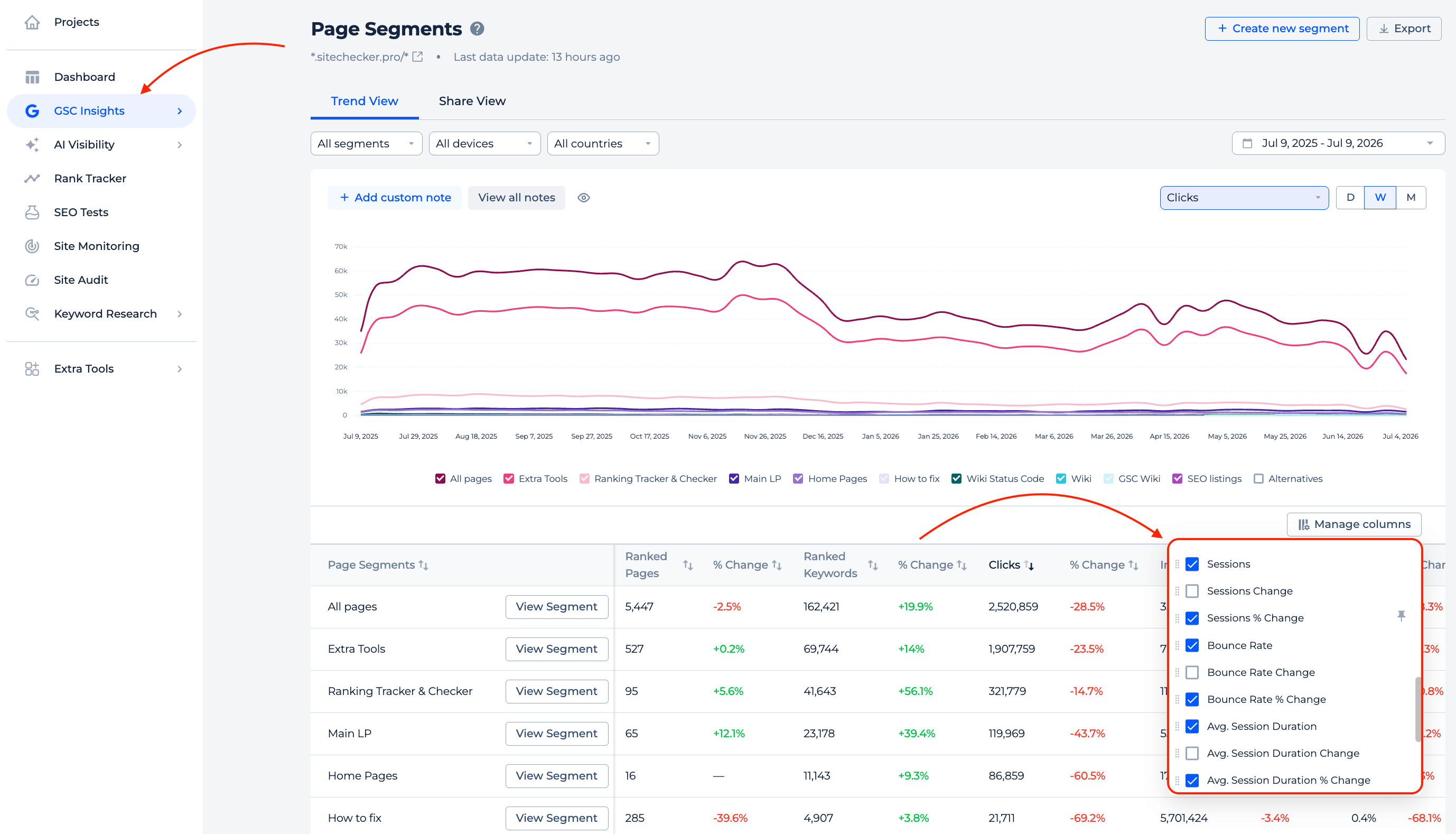Click the Projects home icon
The width and height of the screenshot is (1456, 834).
tap(32, 22)
